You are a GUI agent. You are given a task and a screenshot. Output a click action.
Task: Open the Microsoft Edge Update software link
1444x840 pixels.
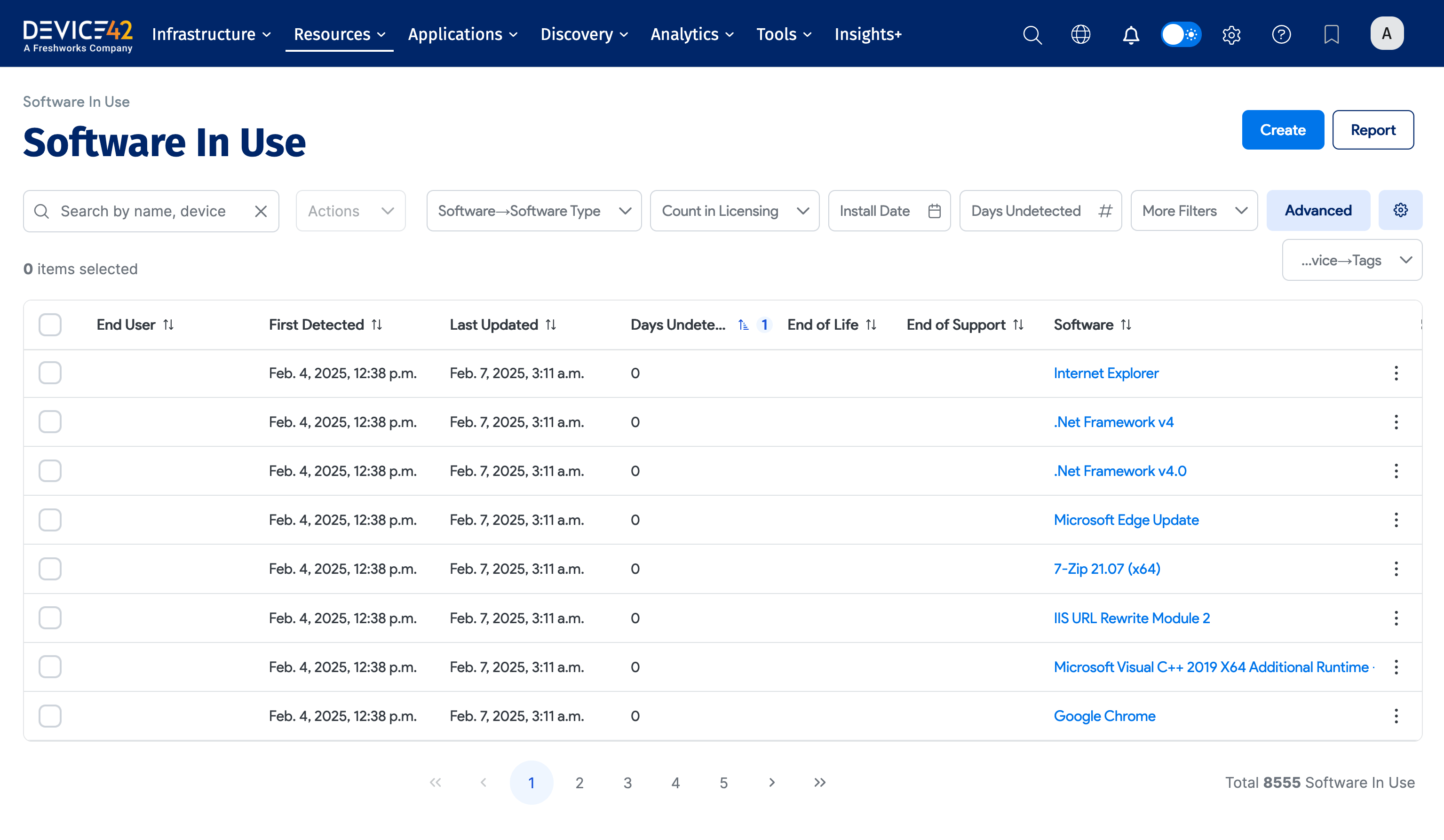point(1126,520)
